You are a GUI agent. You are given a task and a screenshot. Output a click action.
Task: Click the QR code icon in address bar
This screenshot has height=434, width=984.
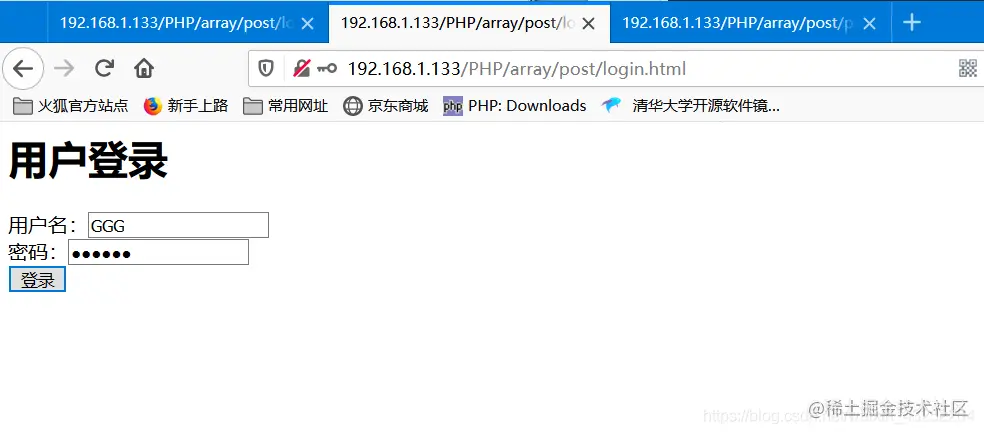click(968, 68)
